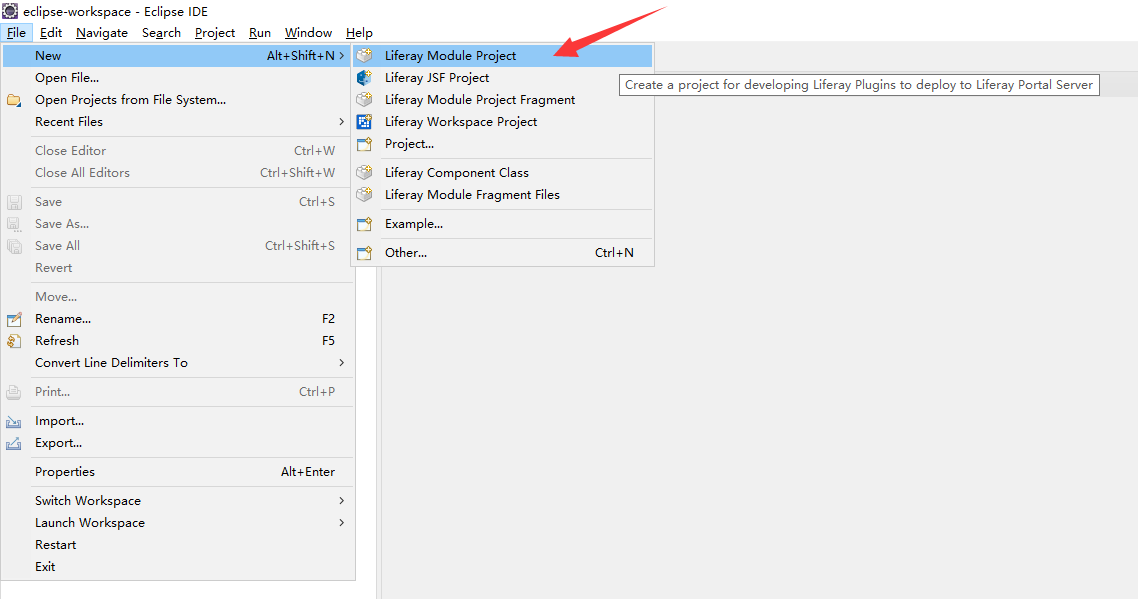Open the Help menu
This screenshot has width=1138, height=599.
[x=359, y=33]
